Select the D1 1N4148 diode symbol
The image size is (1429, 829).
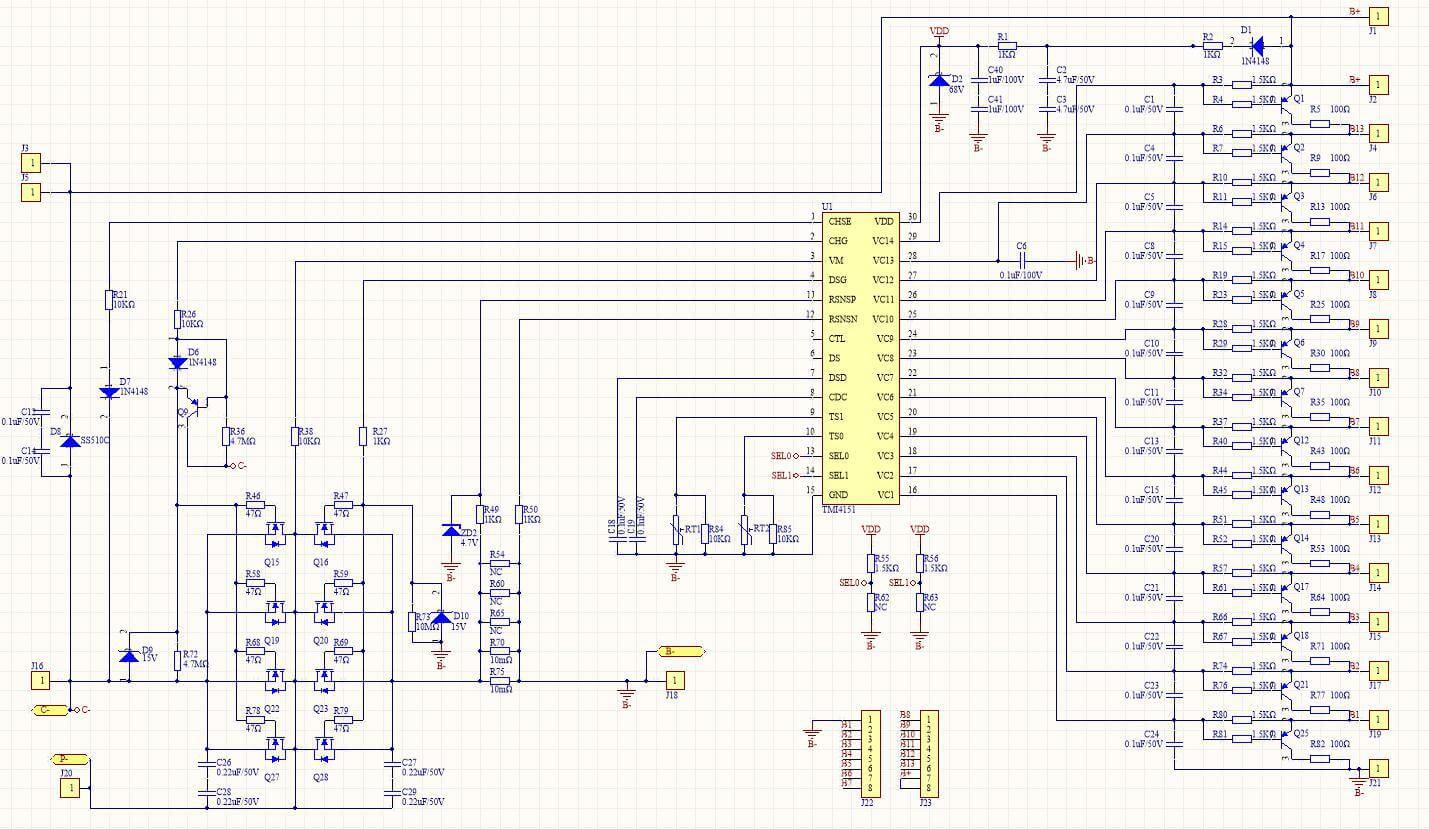tap(1257, 45)
